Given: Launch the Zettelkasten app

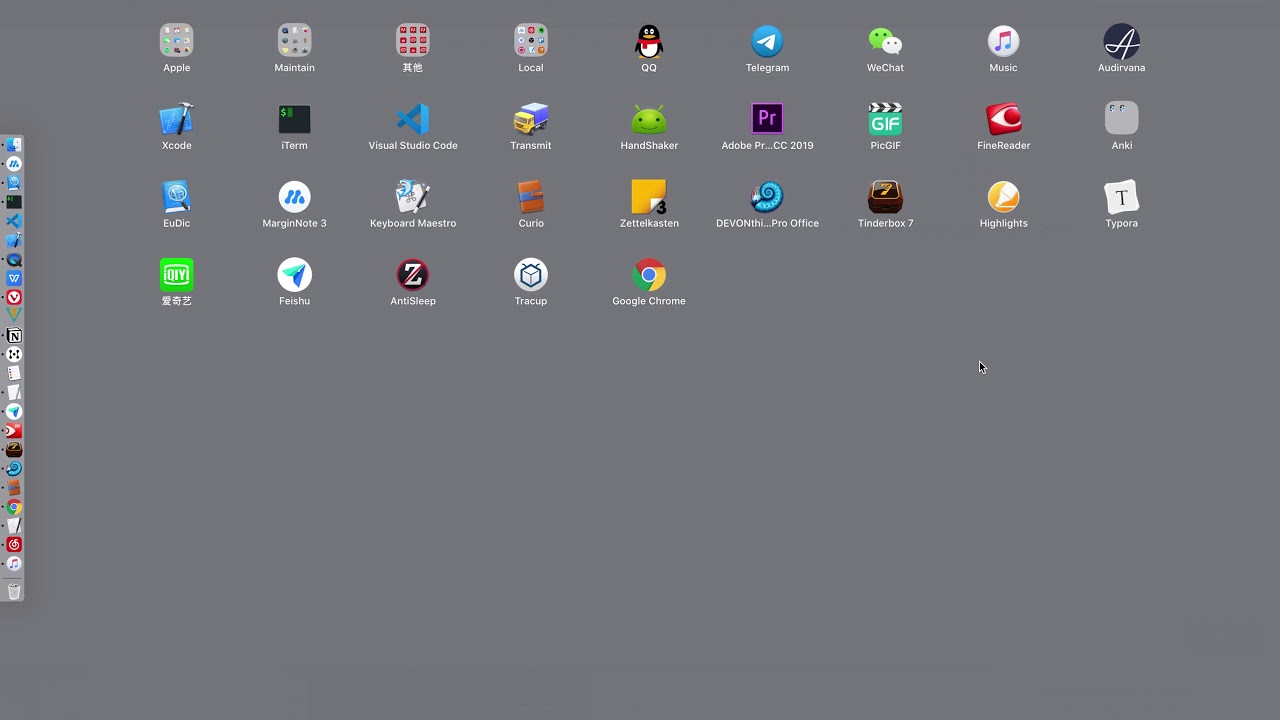Looking at the screenshot, I should click(649, 197).
